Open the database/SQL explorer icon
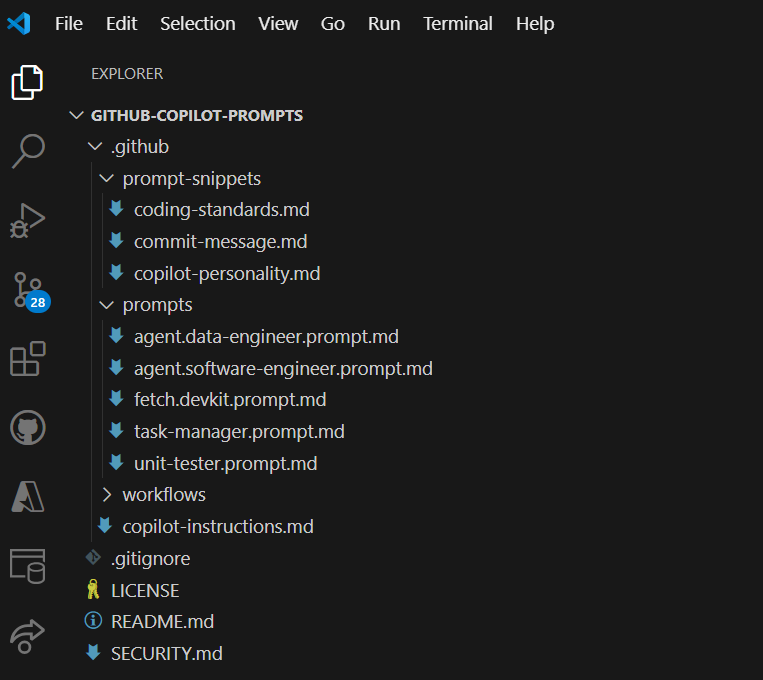The height and width of the screenshot is (680, 763). [x=28, y=566]
